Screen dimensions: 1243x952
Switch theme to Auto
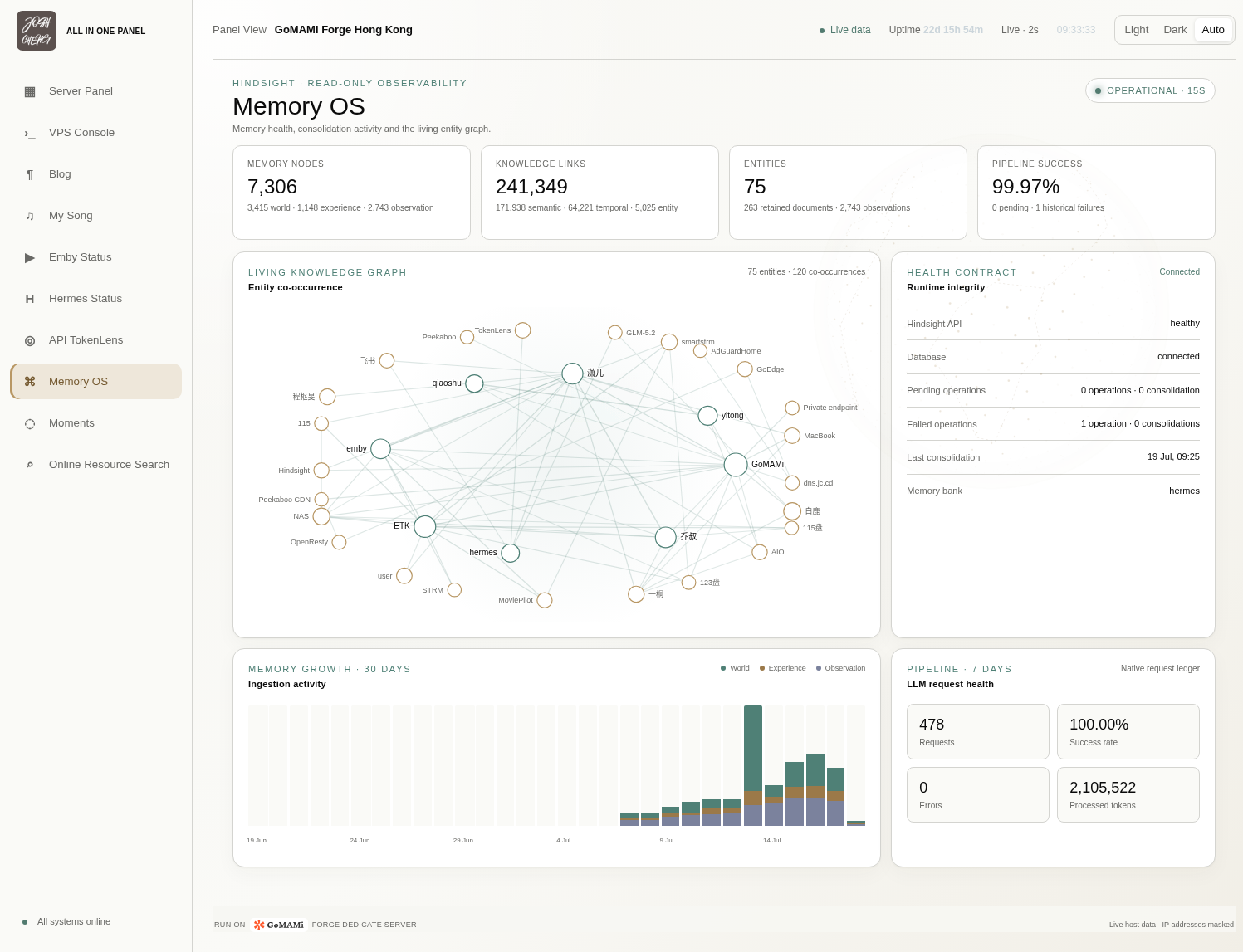click(x=1213, y=30)
